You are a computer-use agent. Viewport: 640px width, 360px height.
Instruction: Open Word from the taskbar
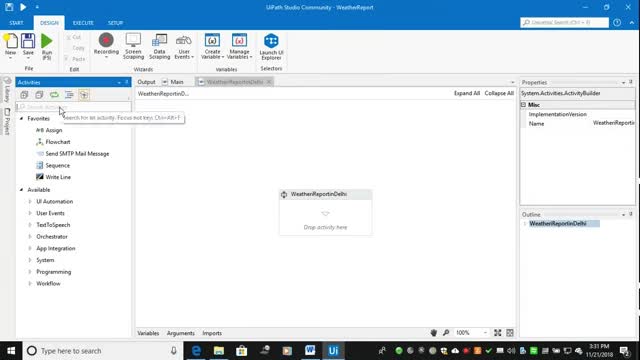pos(310,351)
